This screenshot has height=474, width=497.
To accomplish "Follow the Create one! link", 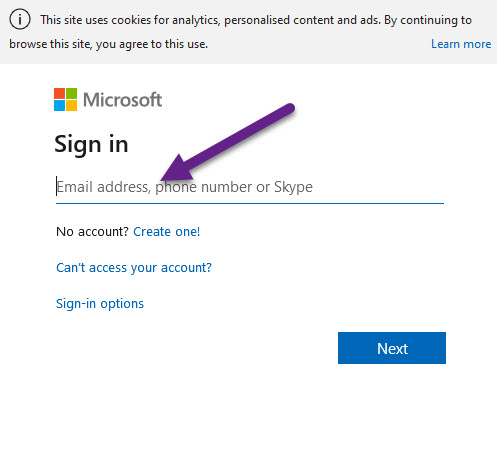I will point(167,232).
